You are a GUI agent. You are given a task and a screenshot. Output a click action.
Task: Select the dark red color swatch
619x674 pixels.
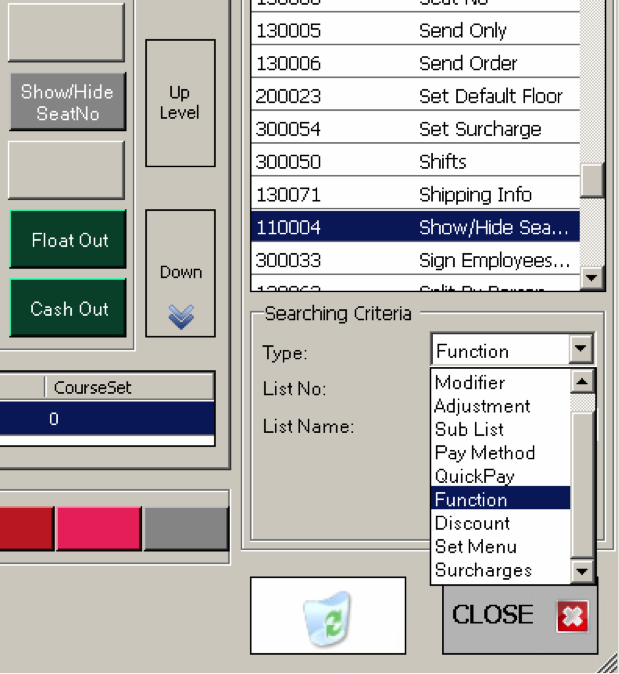pos(26,529)
